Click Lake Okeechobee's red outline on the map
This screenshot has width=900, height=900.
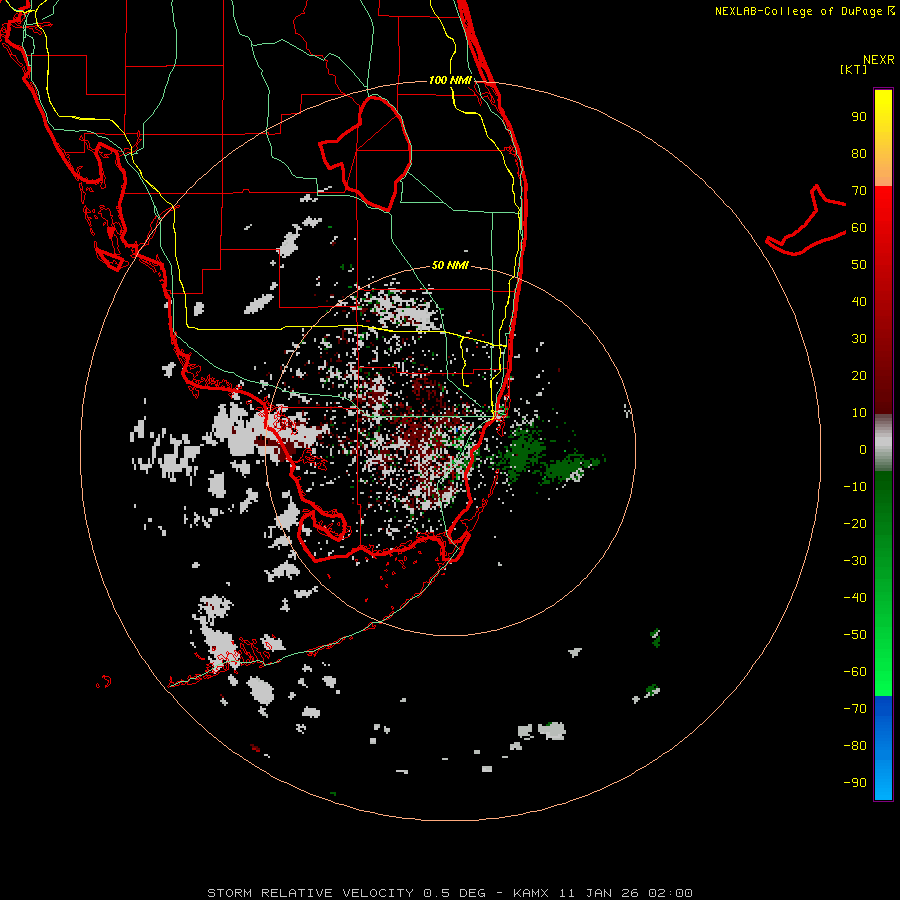[x=366, y=152]
